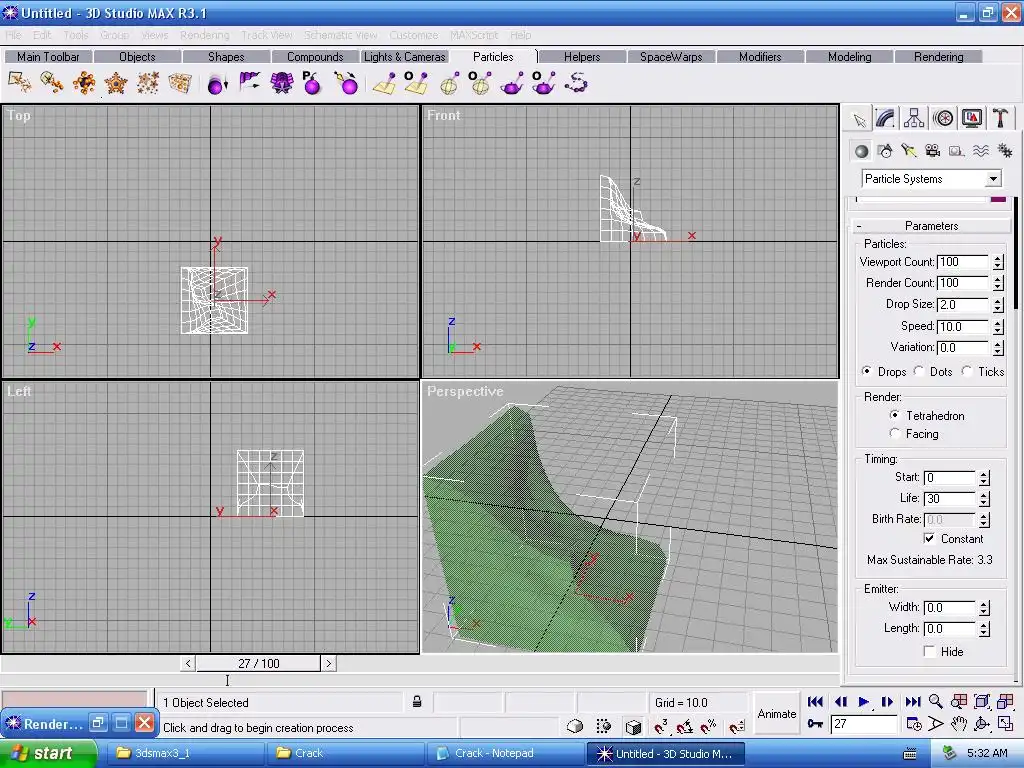Click the time slider right arrow
This screenshot has width=1024, height=768.
pyautogui.click(x=328, y=664)
